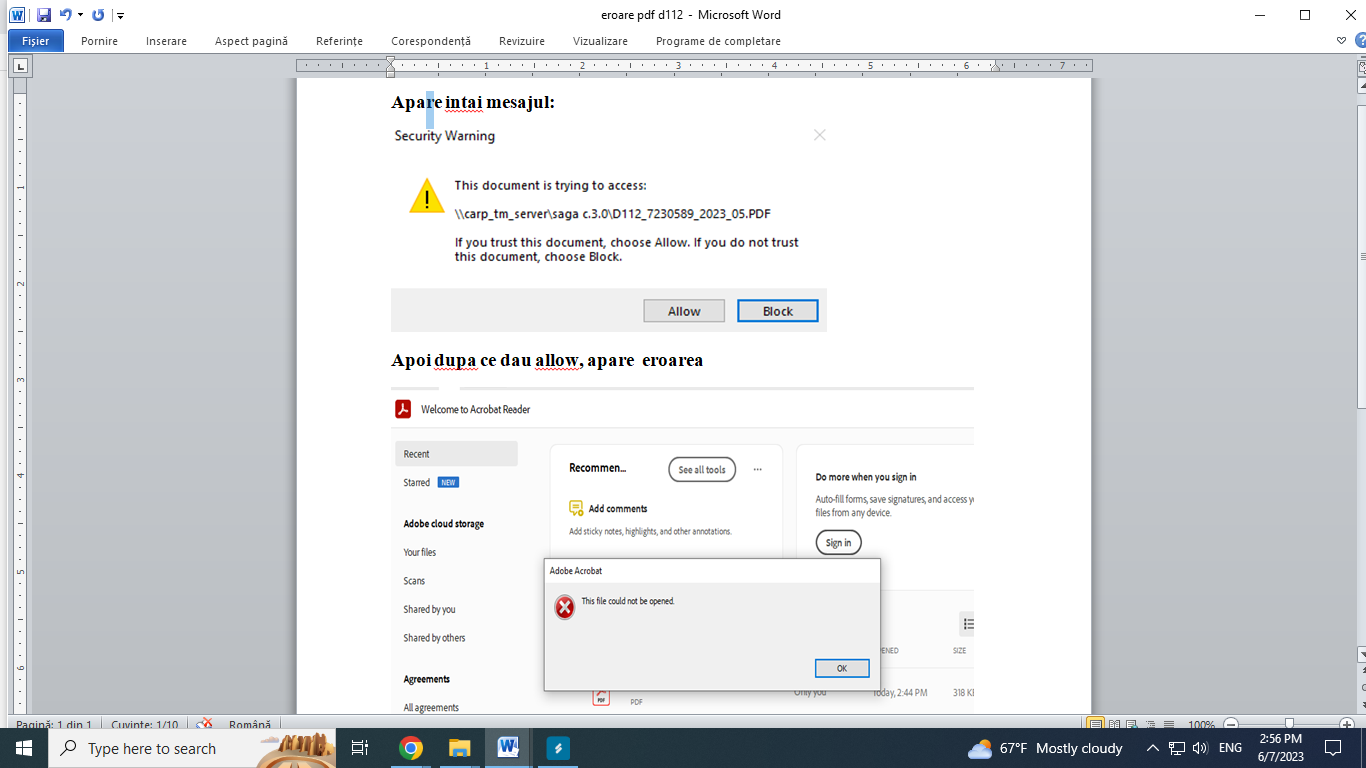The height and width of the screenshot is (768, 1366).
Task: Open the Windows Start menu
Action: coord(23,748)
